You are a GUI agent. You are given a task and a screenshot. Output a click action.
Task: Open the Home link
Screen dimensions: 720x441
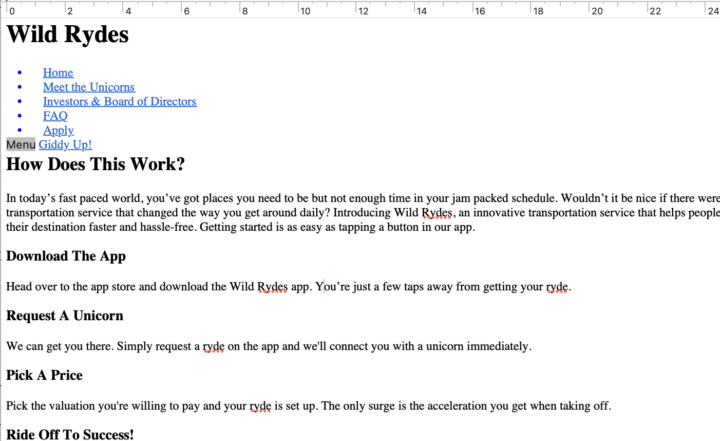click(58, 73)
